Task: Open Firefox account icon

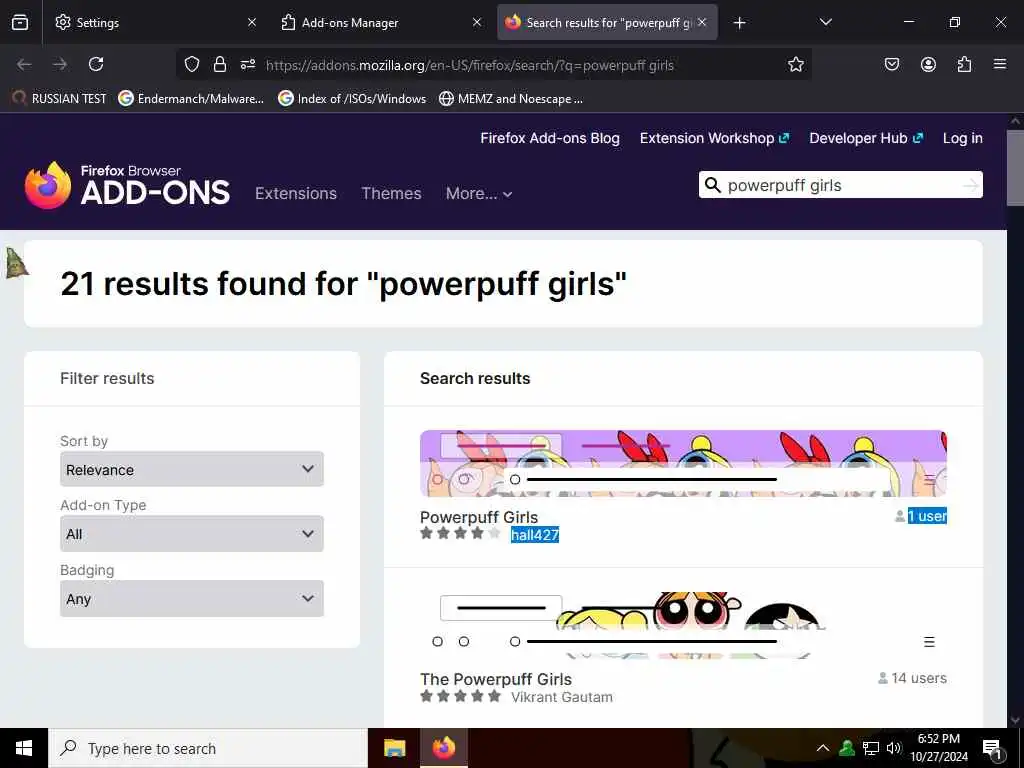Action: tap(928, 64)
